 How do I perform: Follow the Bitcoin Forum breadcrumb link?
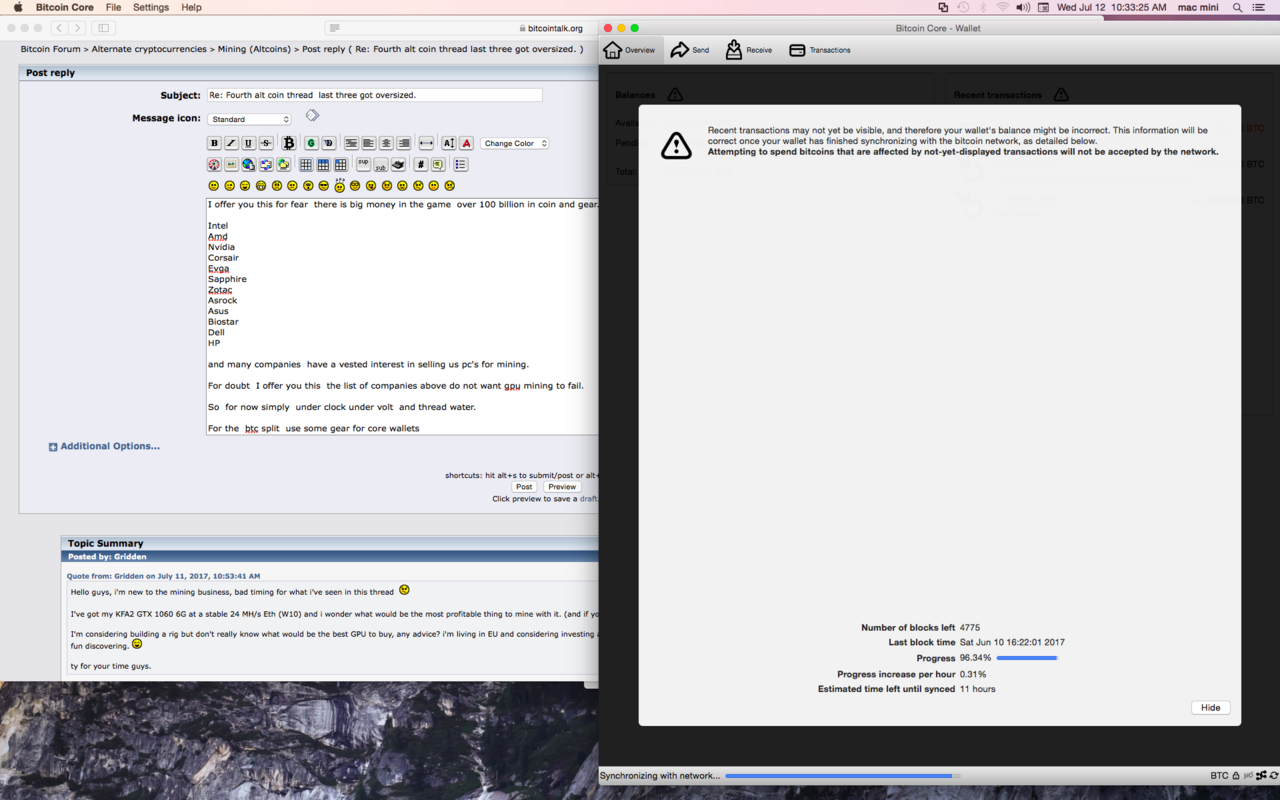pyautogui.click(x=50, y=49)
